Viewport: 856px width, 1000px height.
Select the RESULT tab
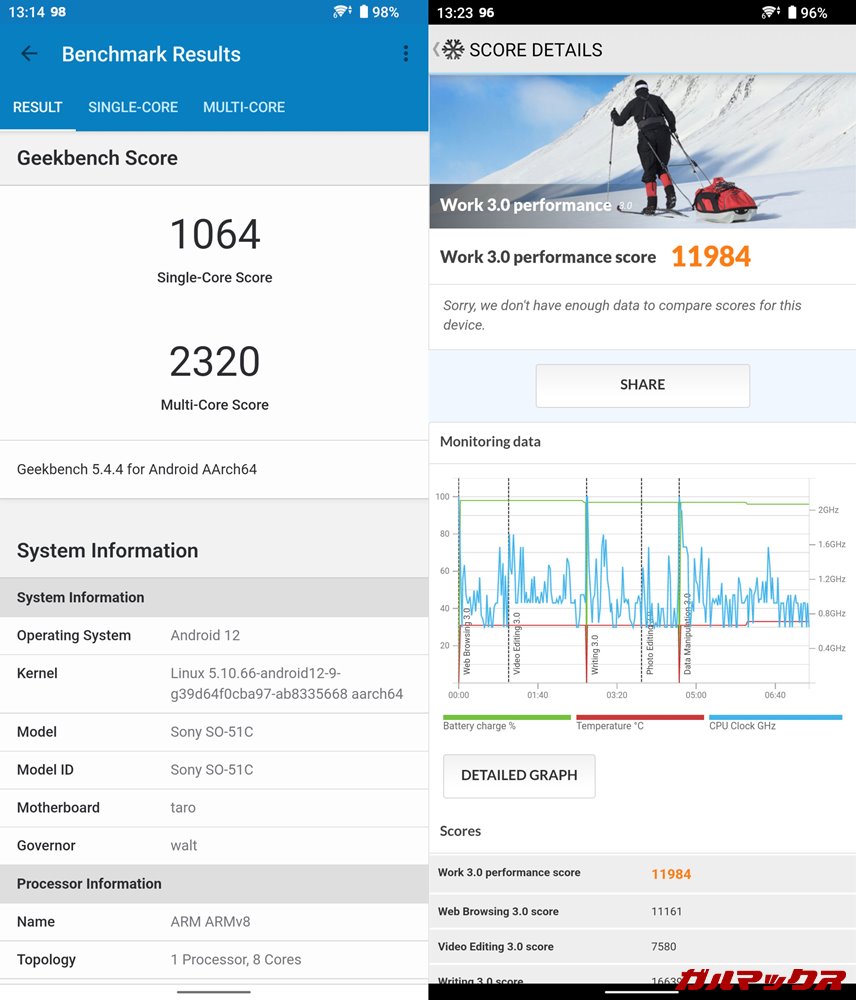point(38,107)
